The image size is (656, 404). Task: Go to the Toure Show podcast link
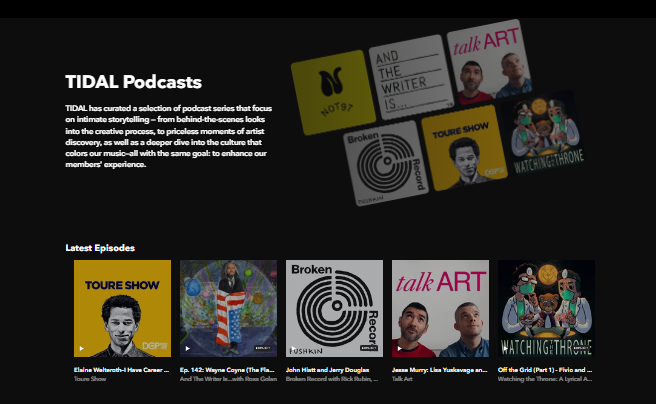click(x=90, y=379)
